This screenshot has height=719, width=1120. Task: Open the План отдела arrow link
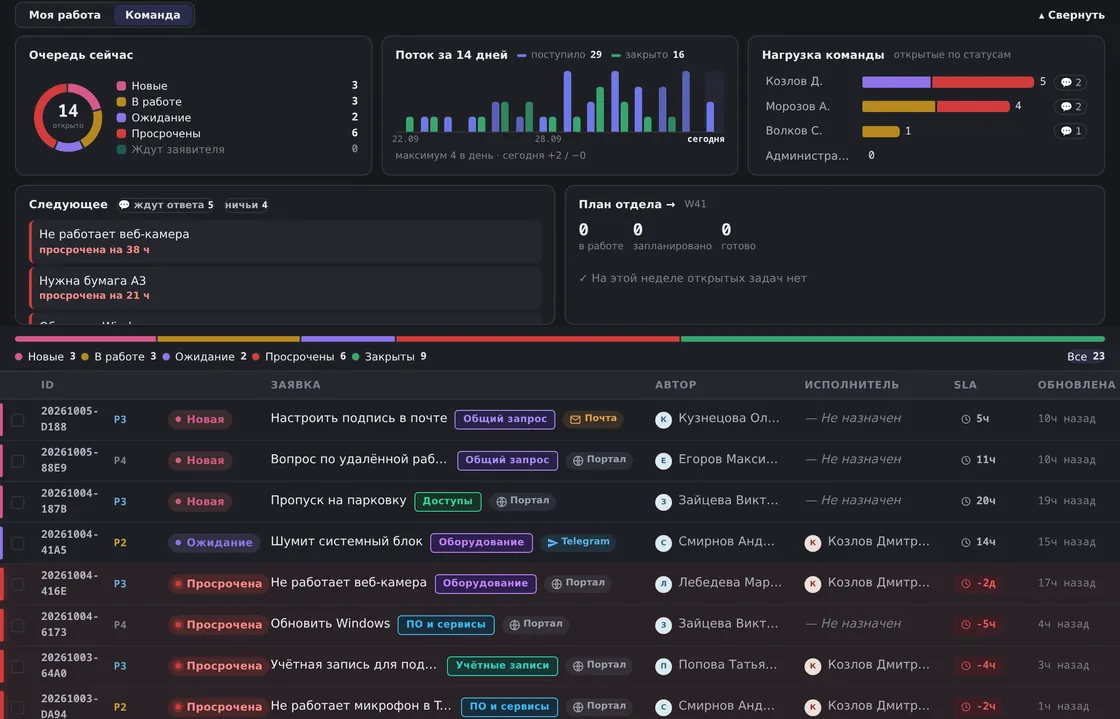(x=626, y=204)
